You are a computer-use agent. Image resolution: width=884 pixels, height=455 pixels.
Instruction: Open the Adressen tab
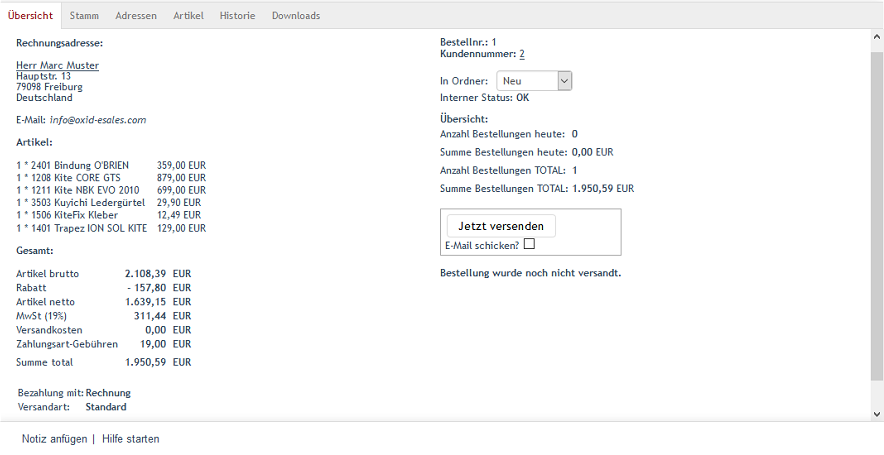coord(136,16)
